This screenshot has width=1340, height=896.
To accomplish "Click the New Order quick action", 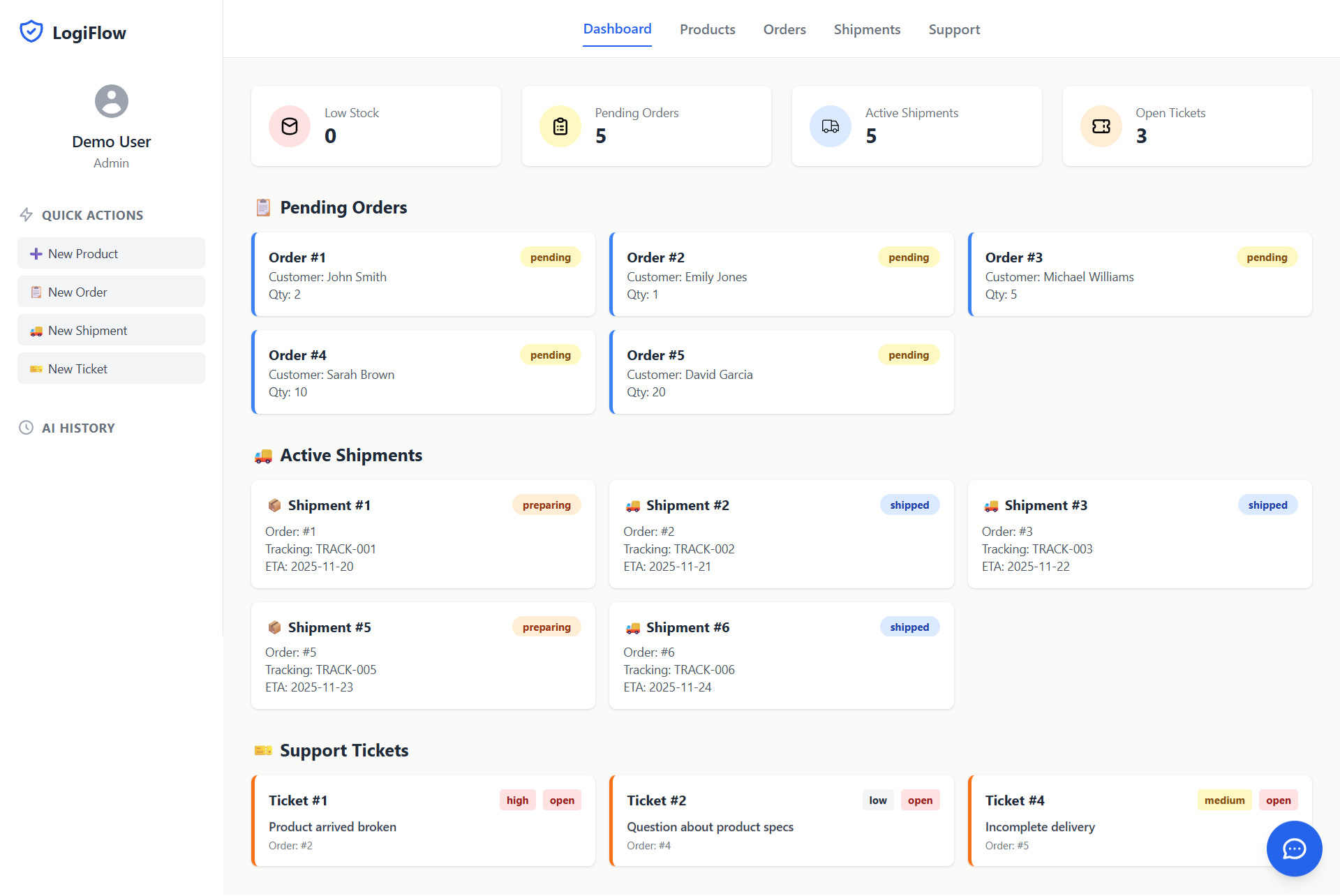I will pos(111,292).
